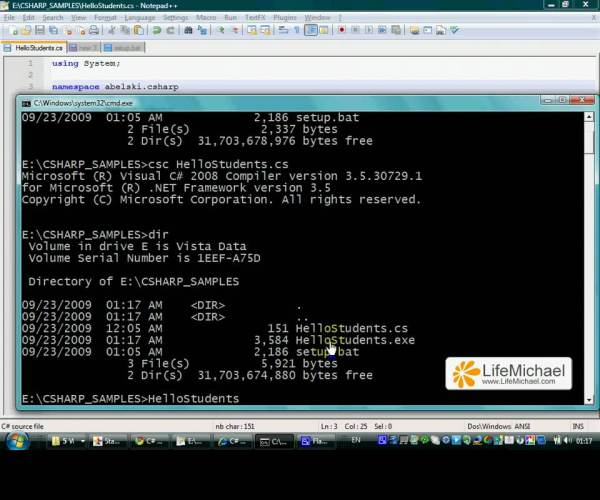Open the Plugins menu
Image resolution: width=600 pixels, height=500 pixels.
pyautogui.click(x=285, y=18)
